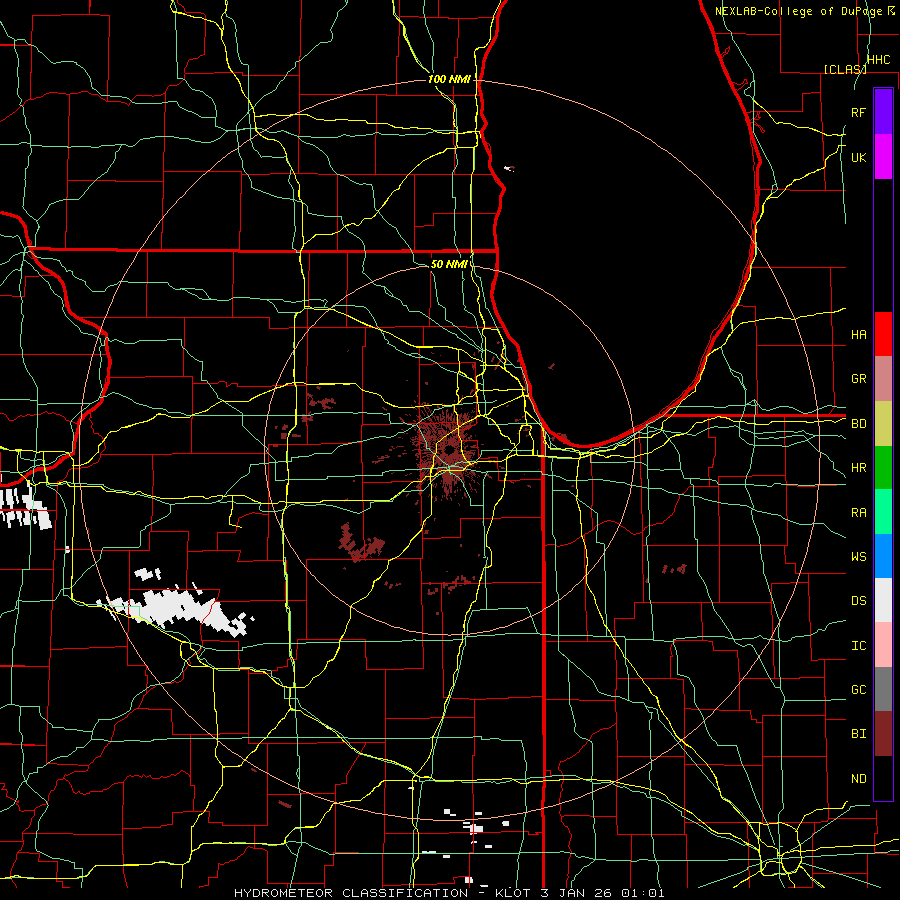The height and width of the screenshot is (900, 900).
Task: Select the IC pink legend swatch
Action: [883, 645]
